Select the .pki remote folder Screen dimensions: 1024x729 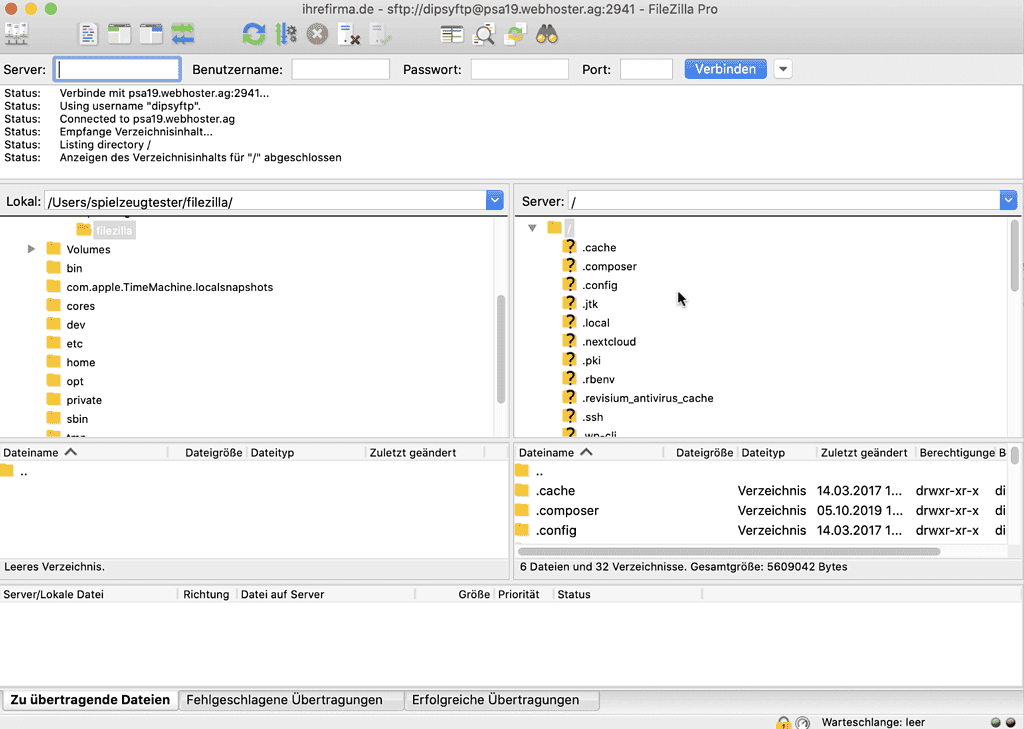[x=591, y=360]
